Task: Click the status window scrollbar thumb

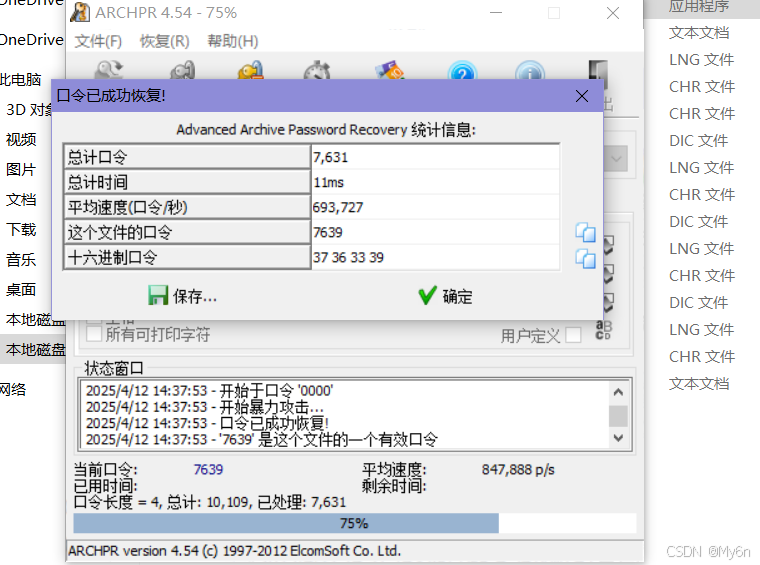Action: click(618, 416)
